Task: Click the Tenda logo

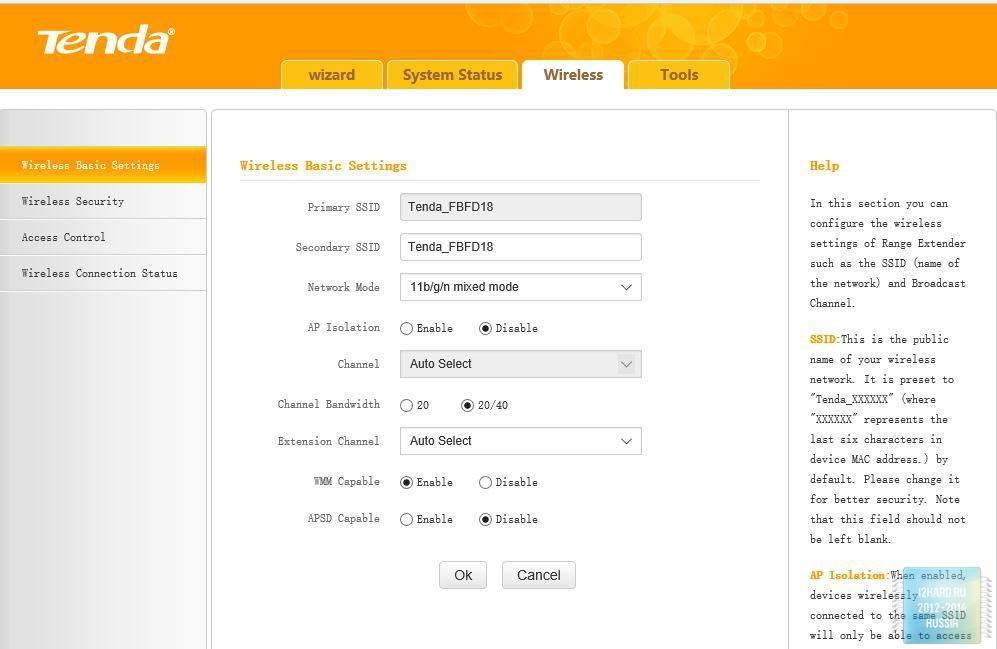Action: pos(105,41)
